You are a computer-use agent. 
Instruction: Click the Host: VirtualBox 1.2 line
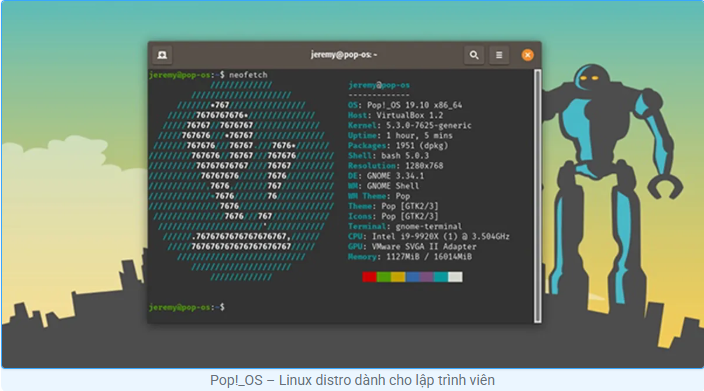click(x=396, y=115)
